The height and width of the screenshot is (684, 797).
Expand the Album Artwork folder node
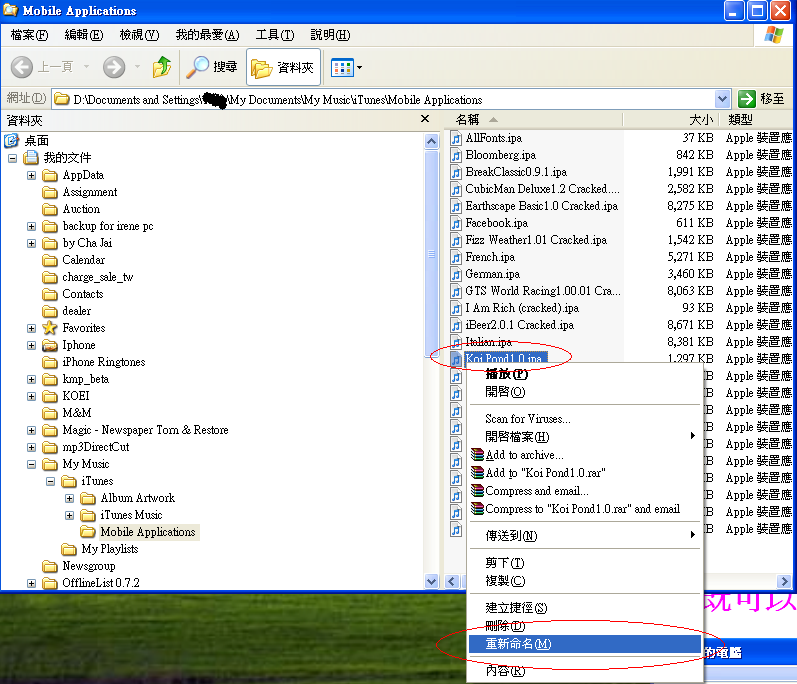click(x=69, y=498)
